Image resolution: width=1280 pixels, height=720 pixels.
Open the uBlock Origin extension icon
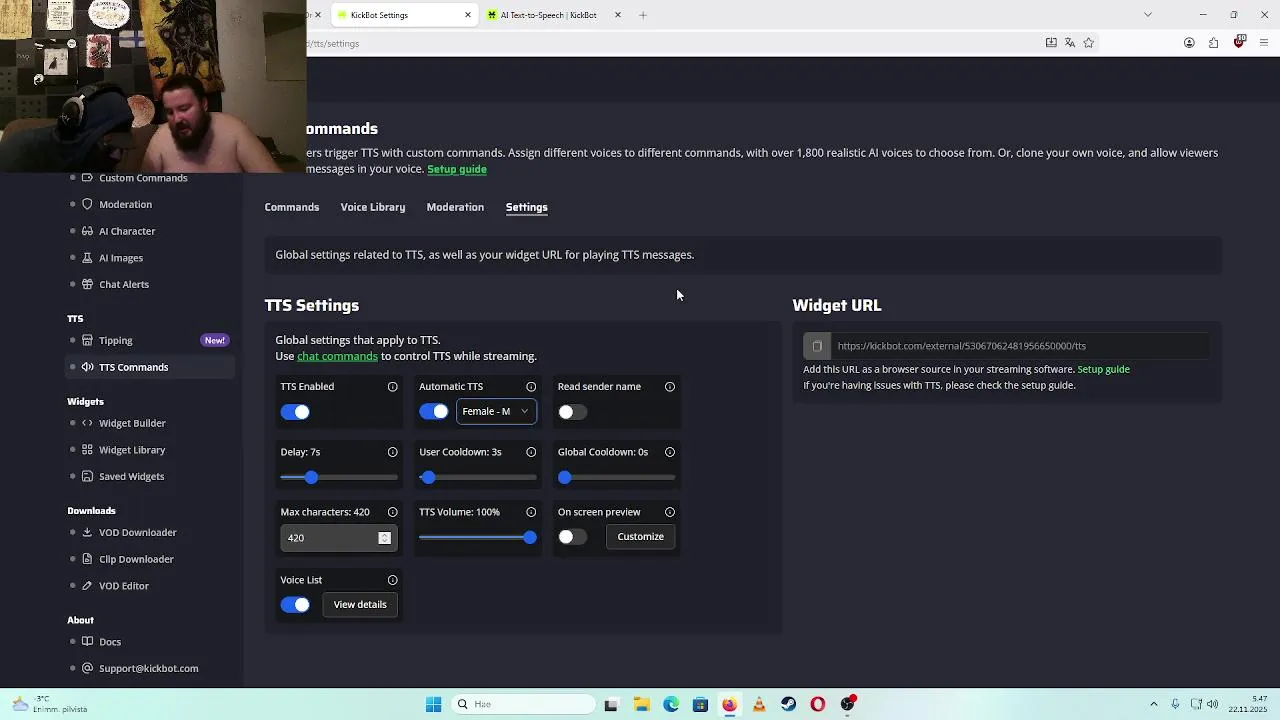[1240, 42]
